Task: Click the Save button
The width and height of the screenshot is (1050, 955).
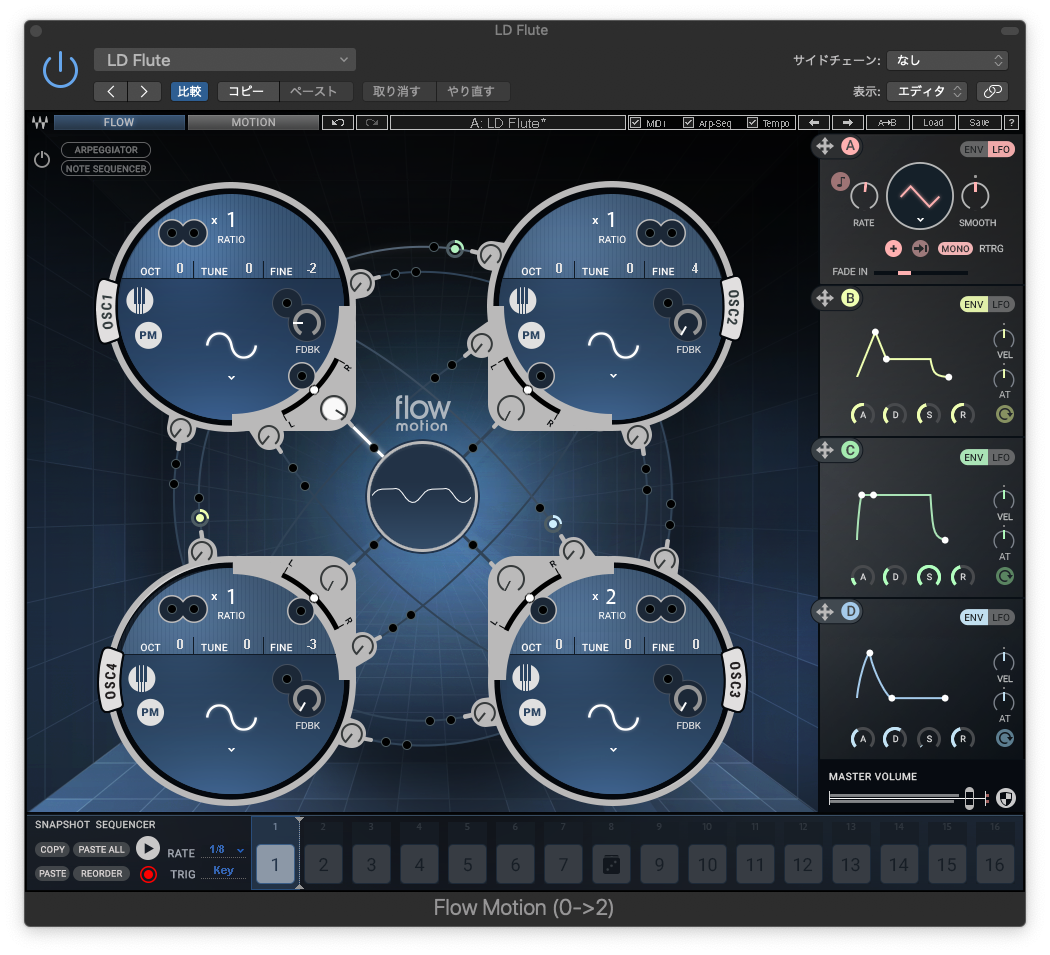Action: pos(979,123)
